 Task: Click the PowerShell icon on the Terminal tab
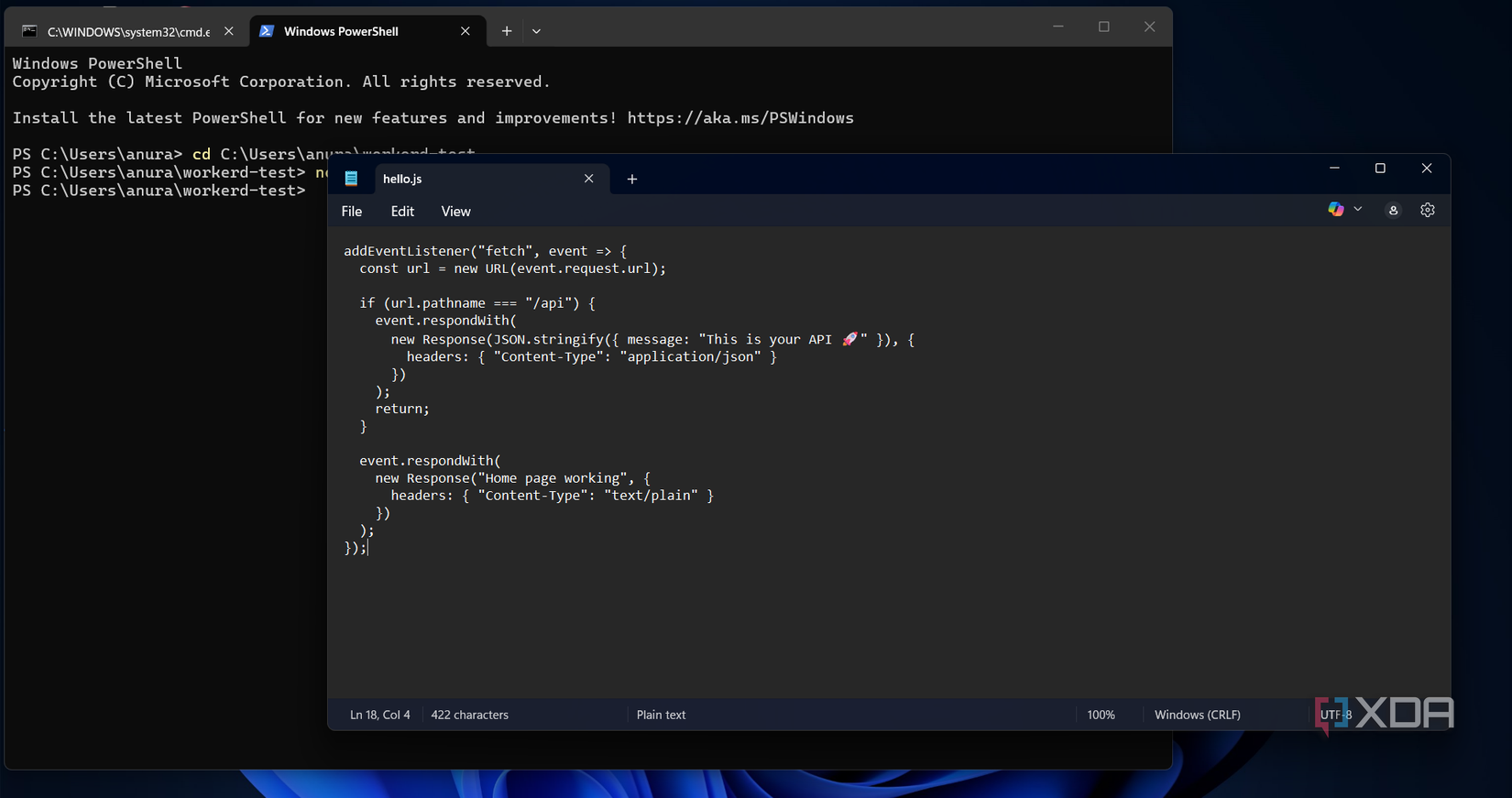[267, 31]
